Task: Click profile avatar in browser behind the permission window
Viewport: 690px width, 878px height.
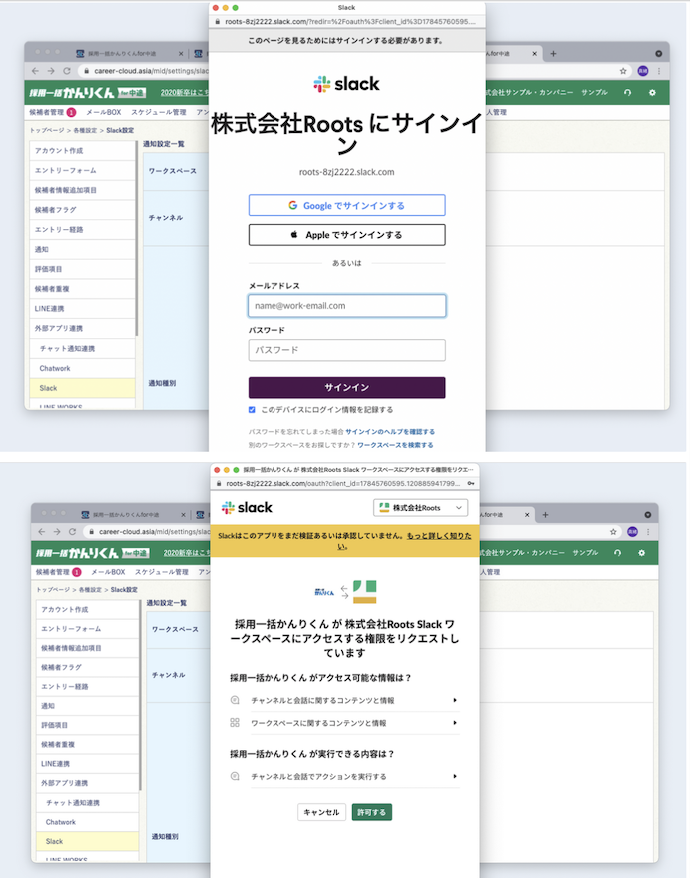Action: tap(632, 531)
